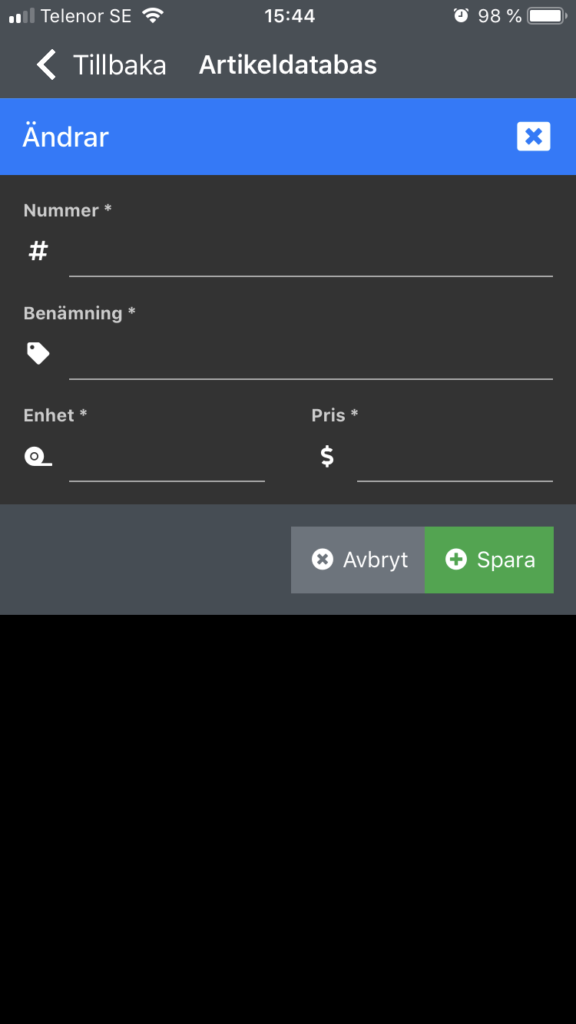Screen dimensions: 576x1024
Task: Click the plus circle icon on Spara
Action: click(x=456, y=560)
